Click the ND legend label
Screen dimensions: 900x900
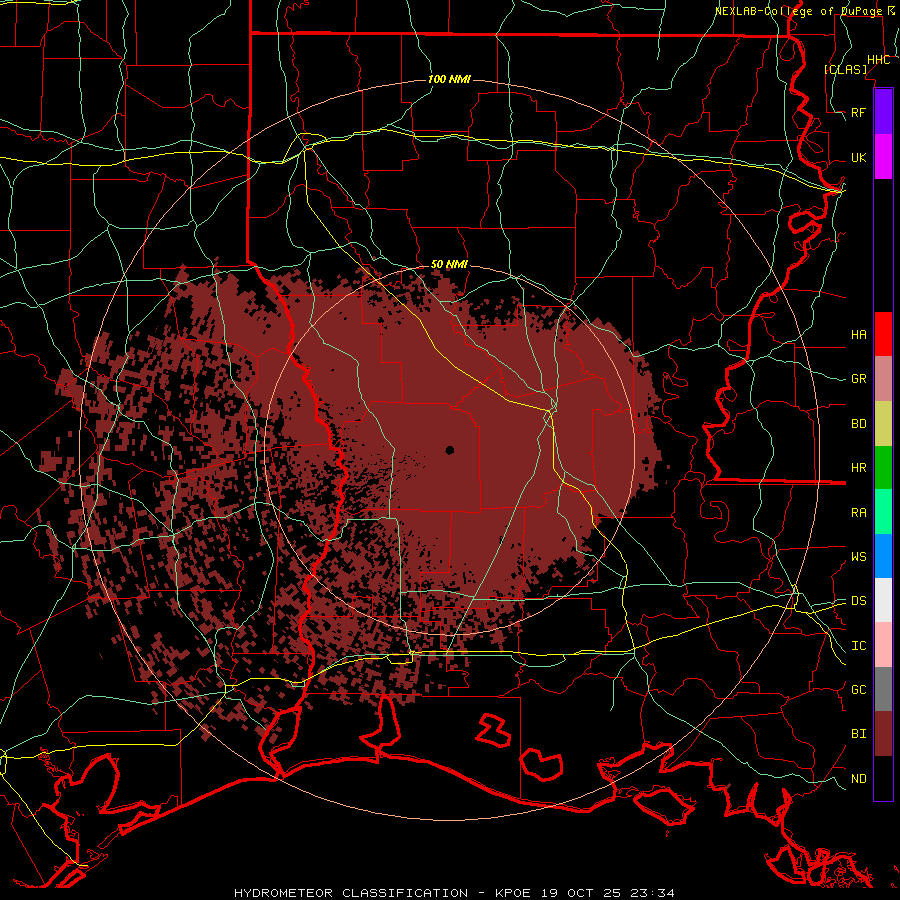pyautogui.click(x=859, y=779)
